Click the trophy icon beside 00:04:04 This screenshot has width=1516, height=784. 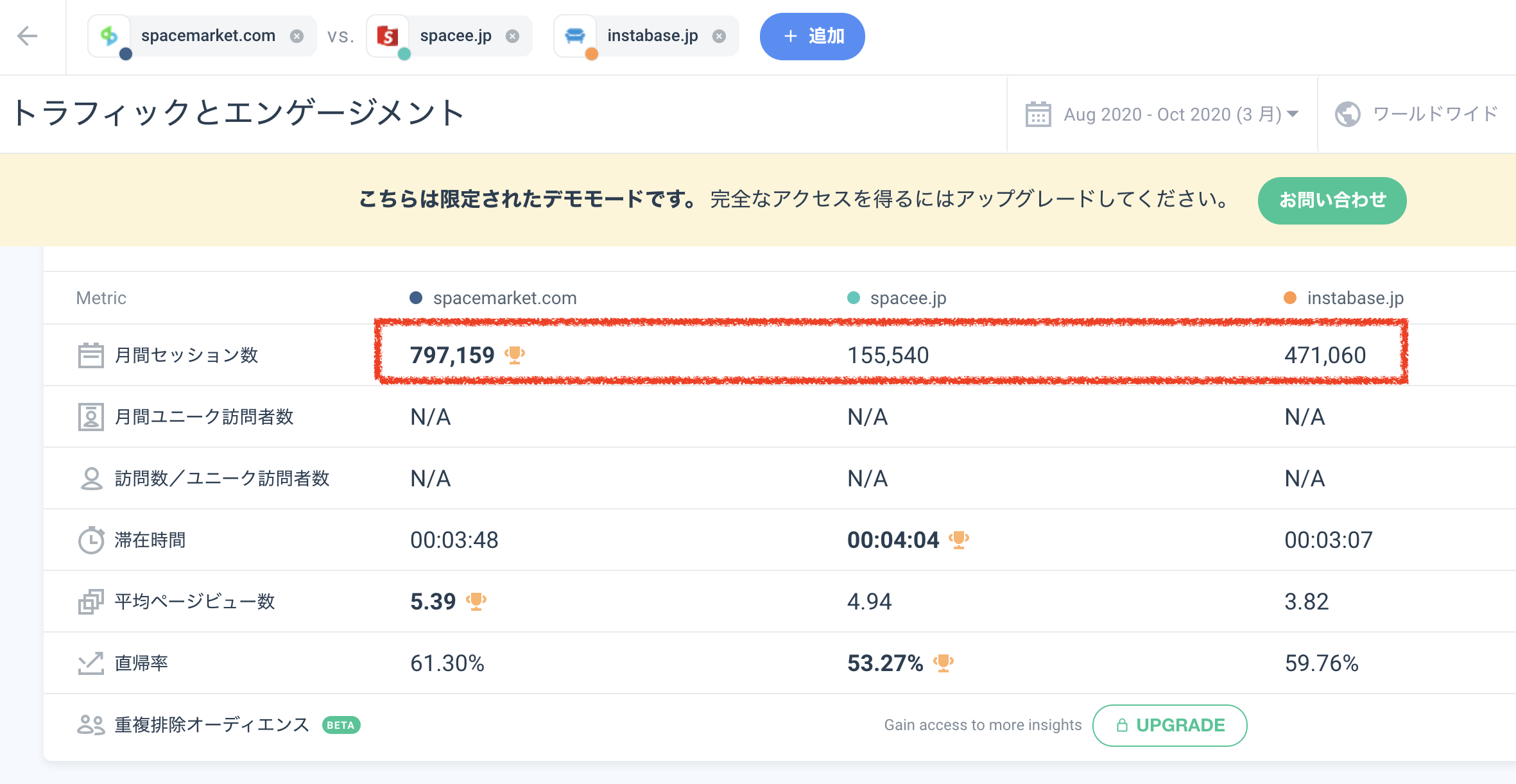959,540
